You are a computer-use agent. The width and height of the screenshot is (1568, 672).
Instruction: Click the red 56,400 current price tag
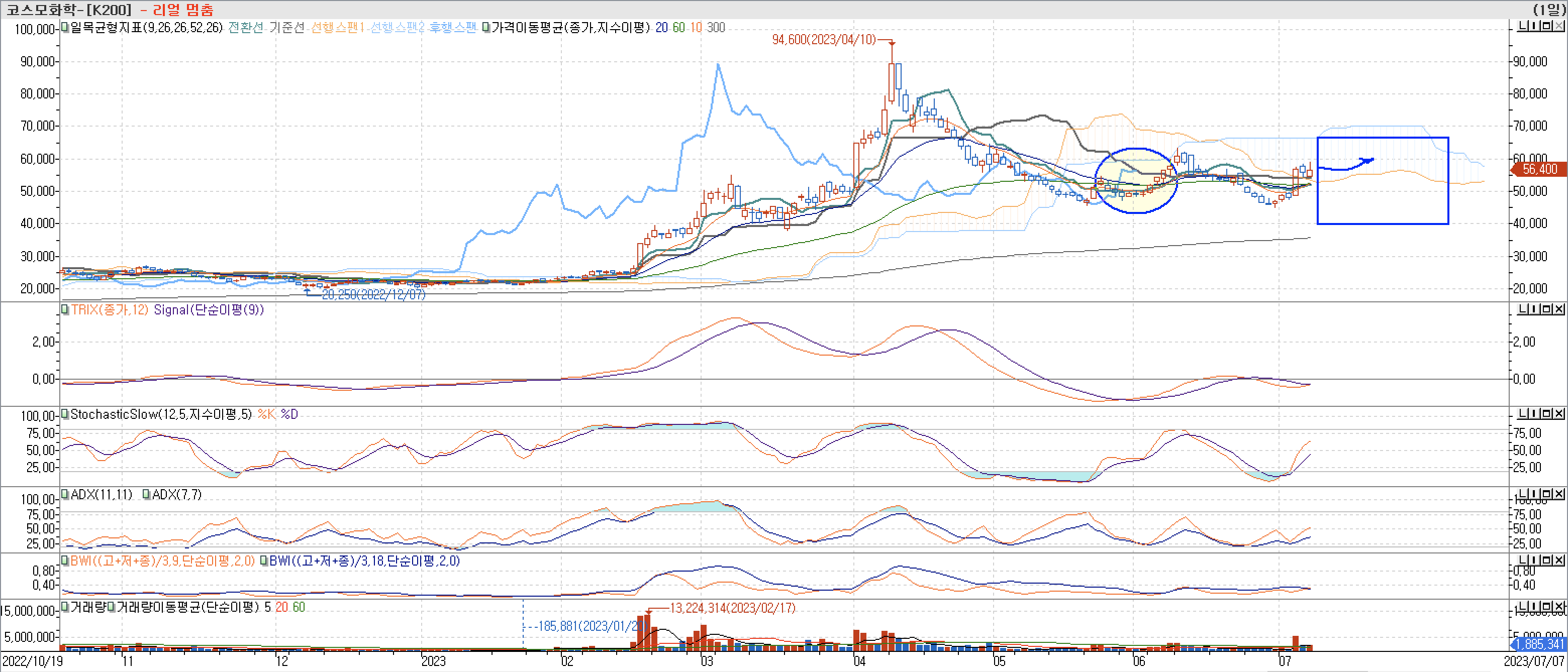(x=1539, y=169)
